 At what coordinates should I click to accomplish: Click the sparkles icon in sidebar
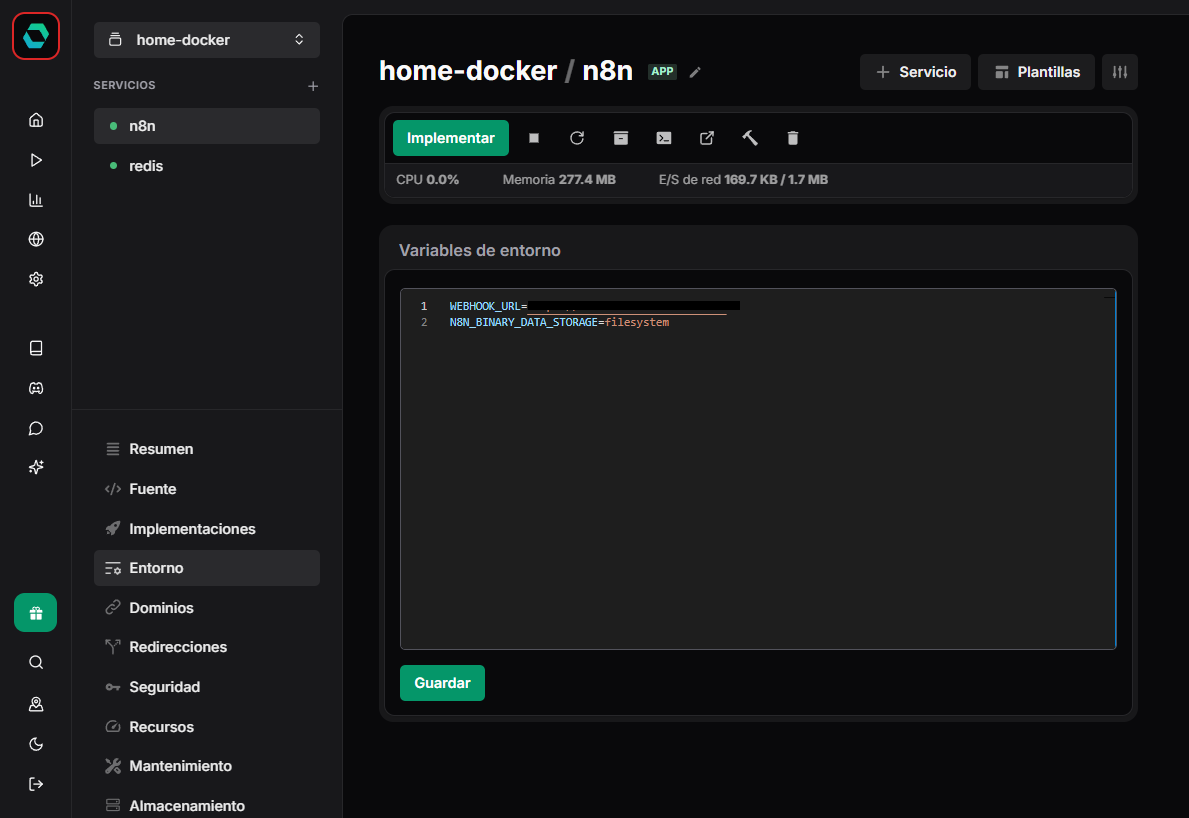[36, 467]
